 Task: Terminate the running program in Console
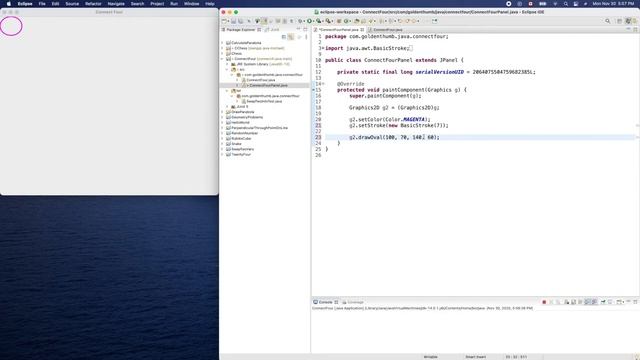point(544,302)
